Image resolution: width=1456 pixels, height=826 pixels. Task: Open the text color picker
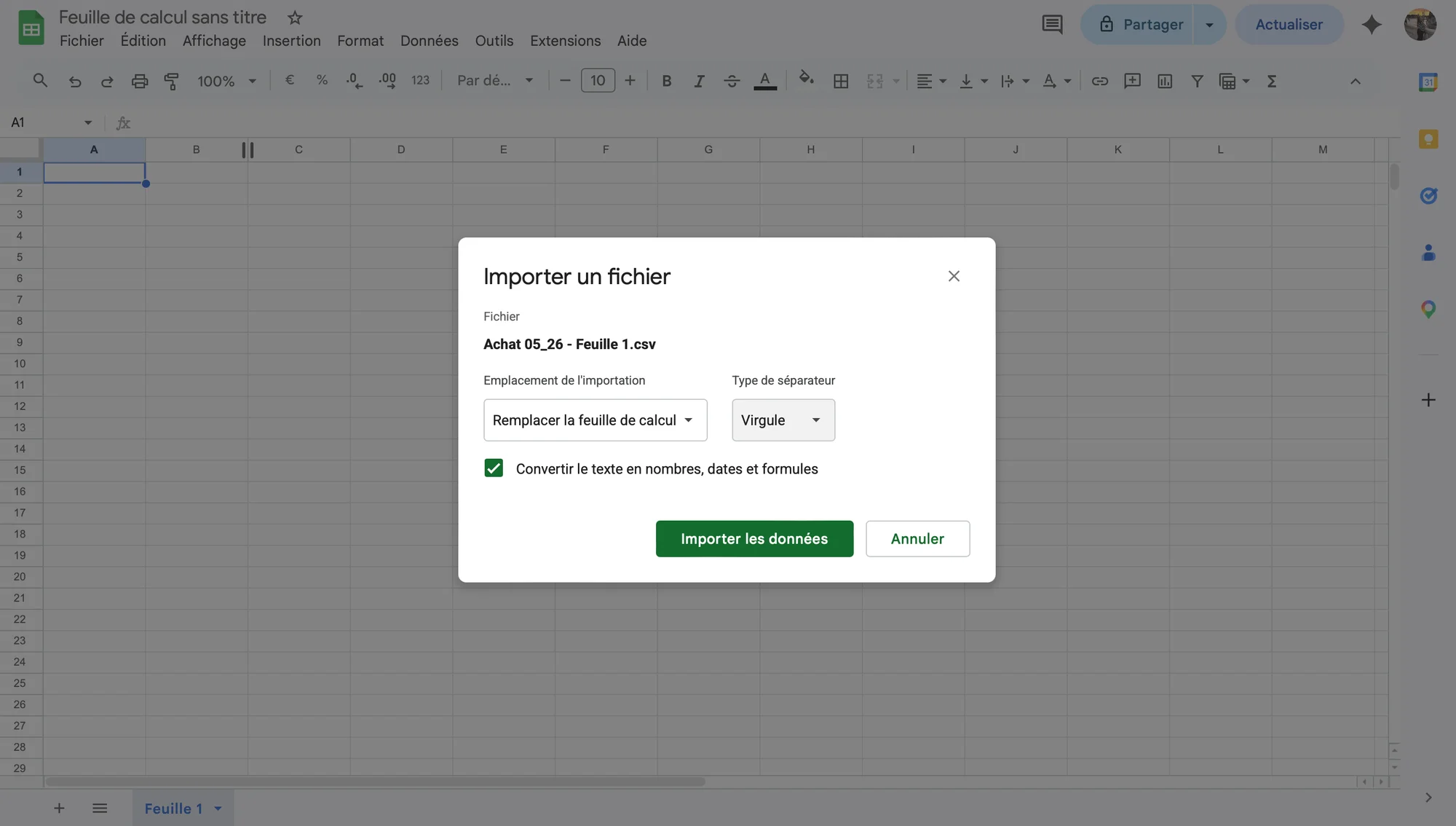(764, 81)
